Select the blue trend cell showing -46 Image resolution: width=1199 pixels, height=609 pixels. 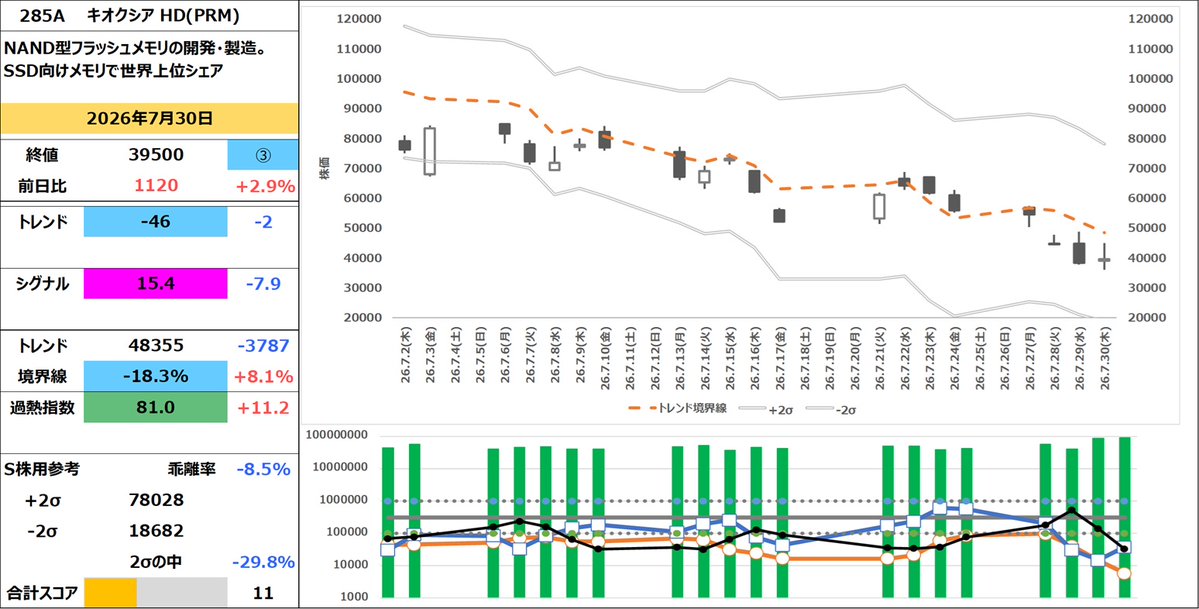pos(155,222)
